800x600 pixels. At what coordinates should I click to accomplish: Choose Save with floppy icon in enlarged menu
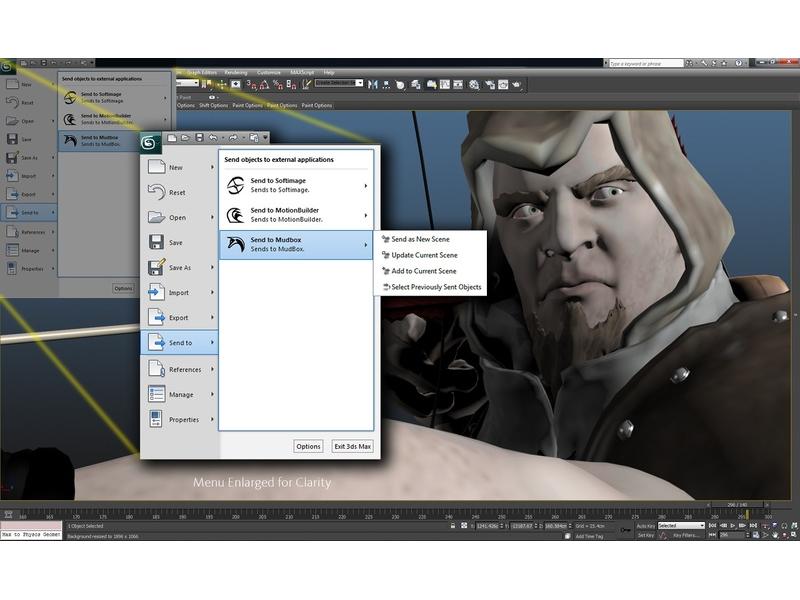tap(179, 242)
